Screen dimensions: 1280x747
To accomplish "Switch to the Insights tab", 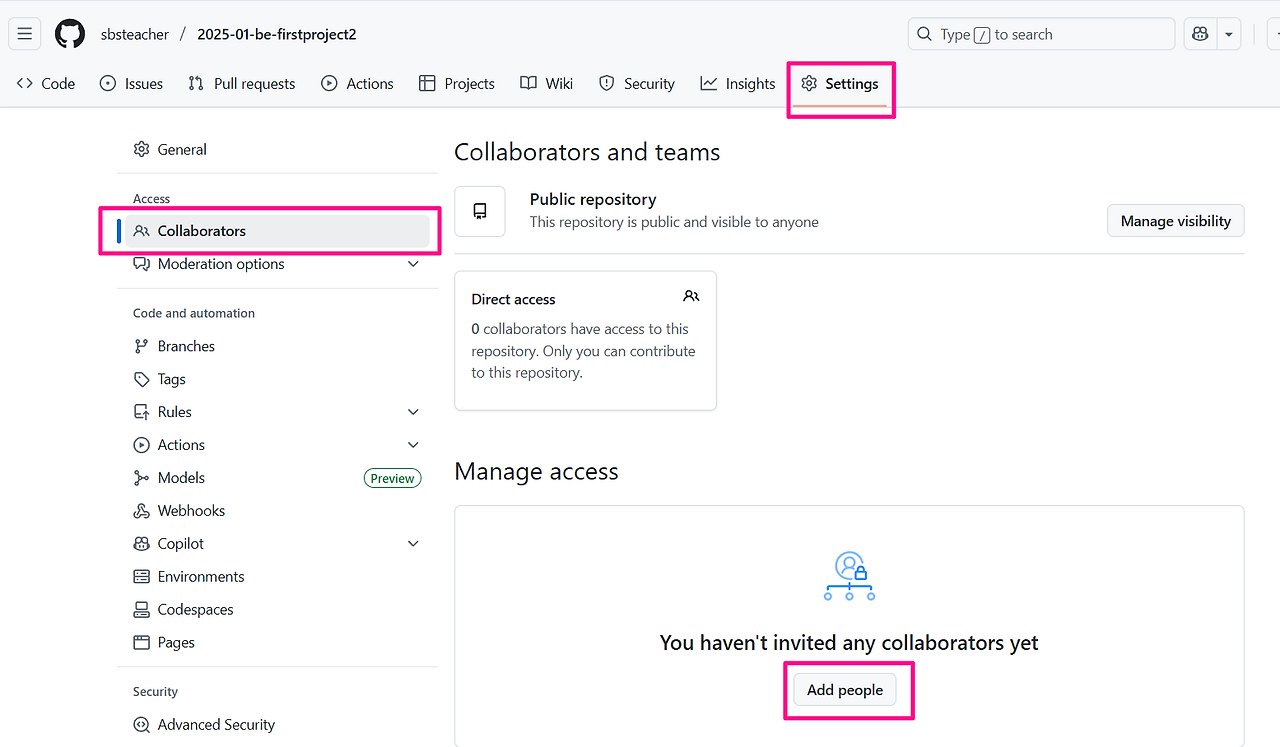I will click(738, 84).
